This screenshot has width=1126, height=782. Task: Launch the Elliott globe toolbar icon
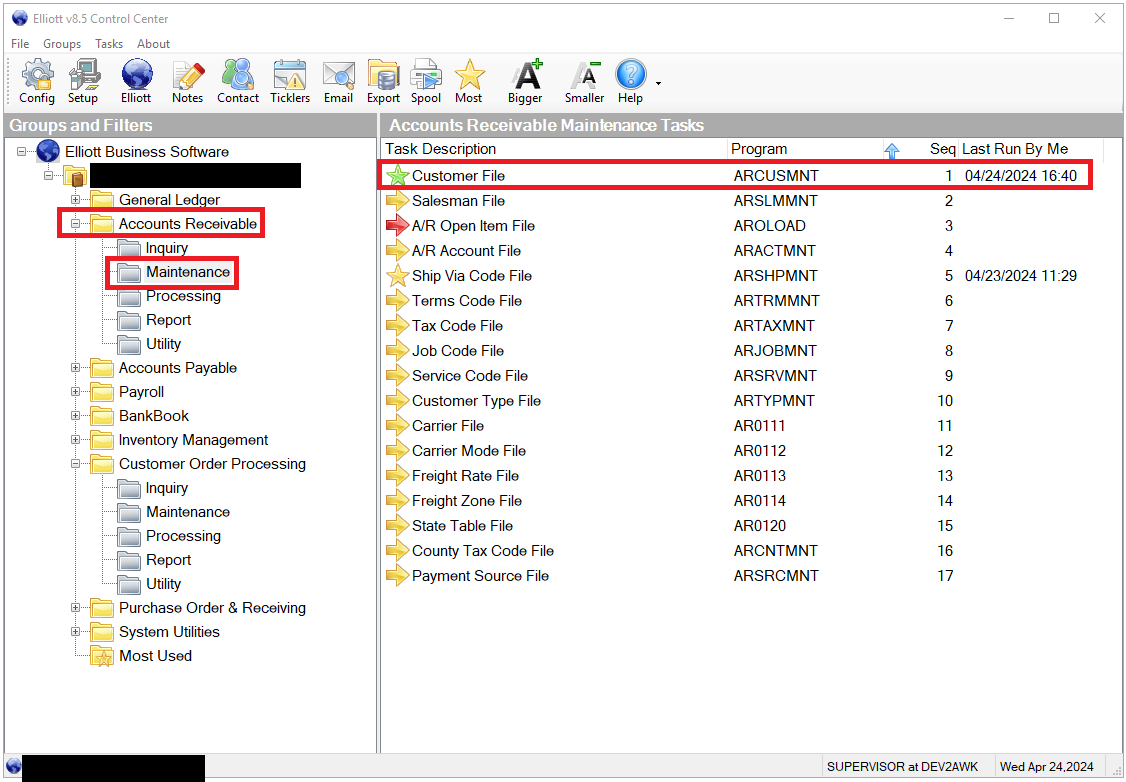(136, 81)
